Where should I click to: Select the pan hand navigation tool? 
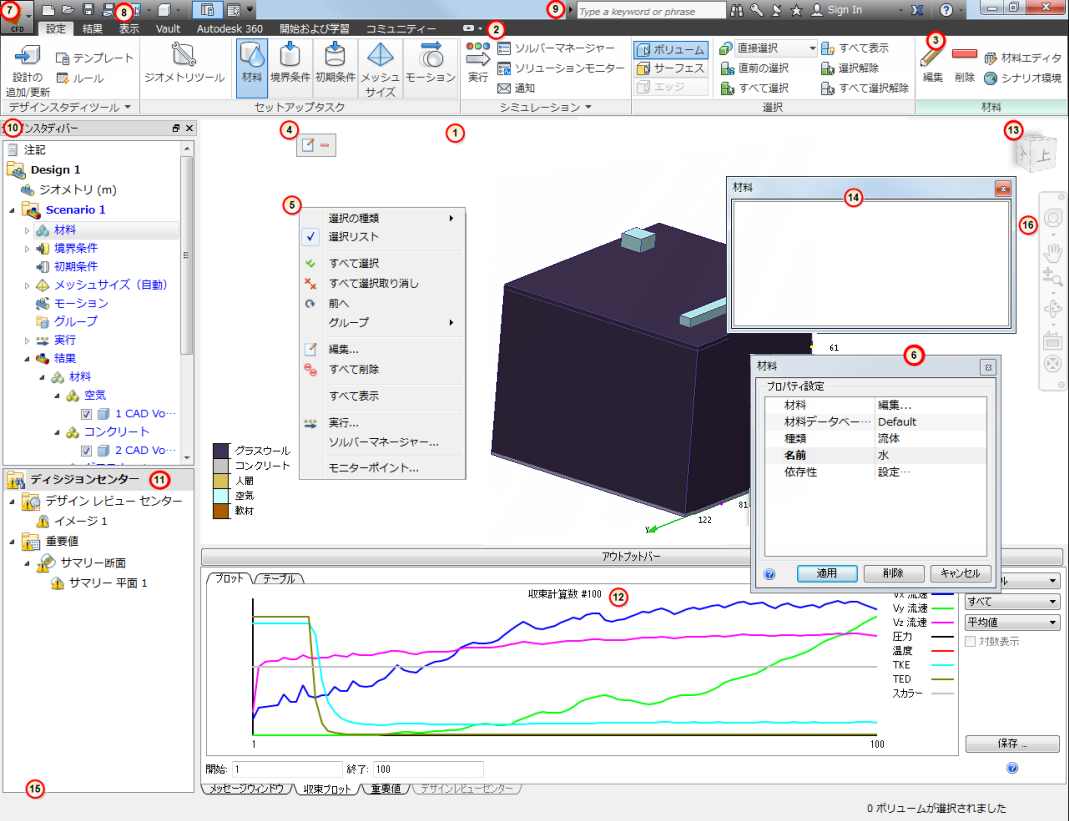point(1053,254)
